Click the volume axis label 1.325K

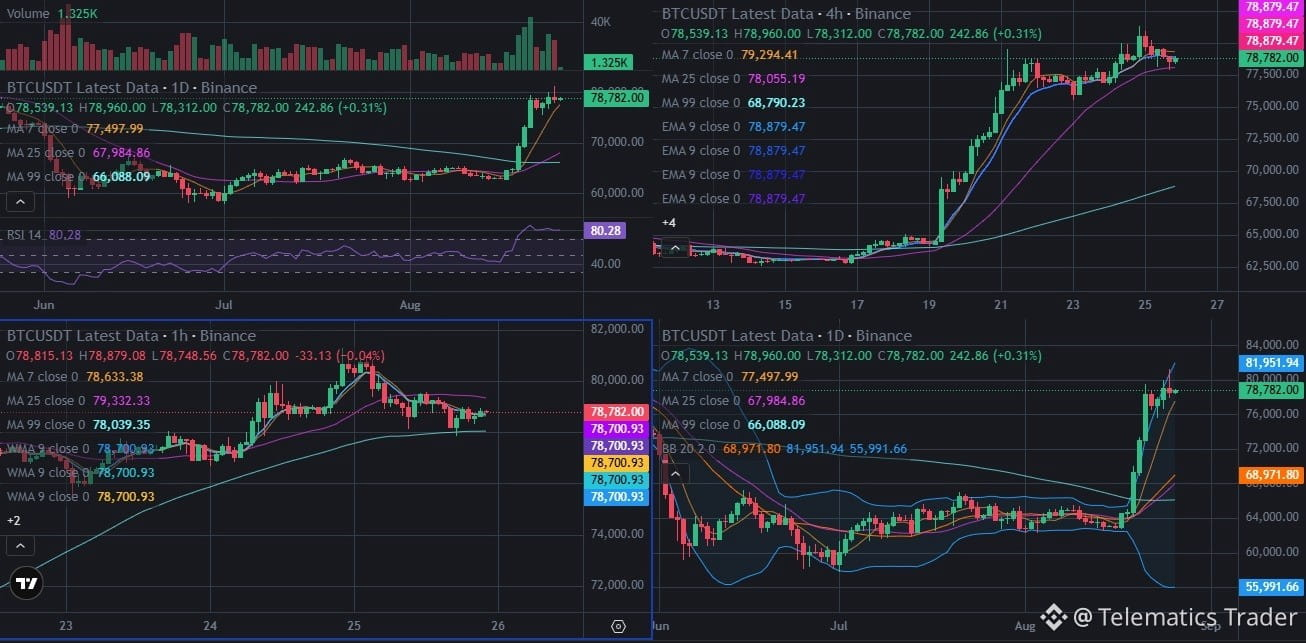click(609, 62)
